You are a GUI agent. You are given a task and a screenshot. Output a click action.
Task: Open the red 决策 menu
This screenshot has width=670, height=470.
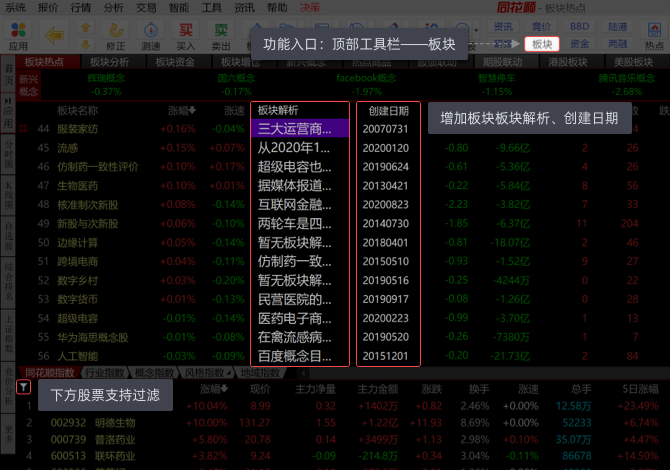(310, 8)
